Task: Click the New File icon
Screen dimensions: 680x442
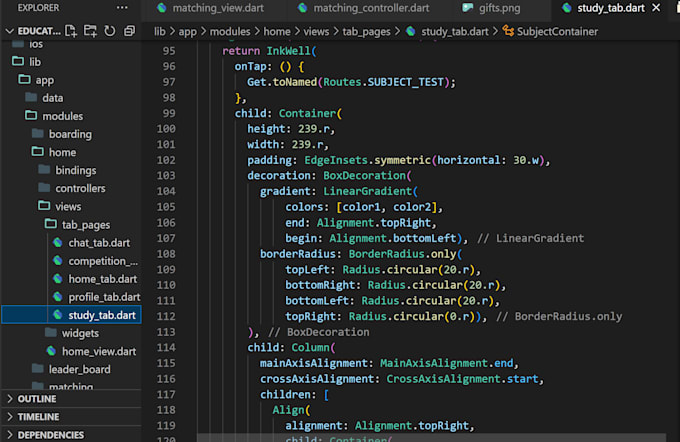Action: click(x=71, y=31)
